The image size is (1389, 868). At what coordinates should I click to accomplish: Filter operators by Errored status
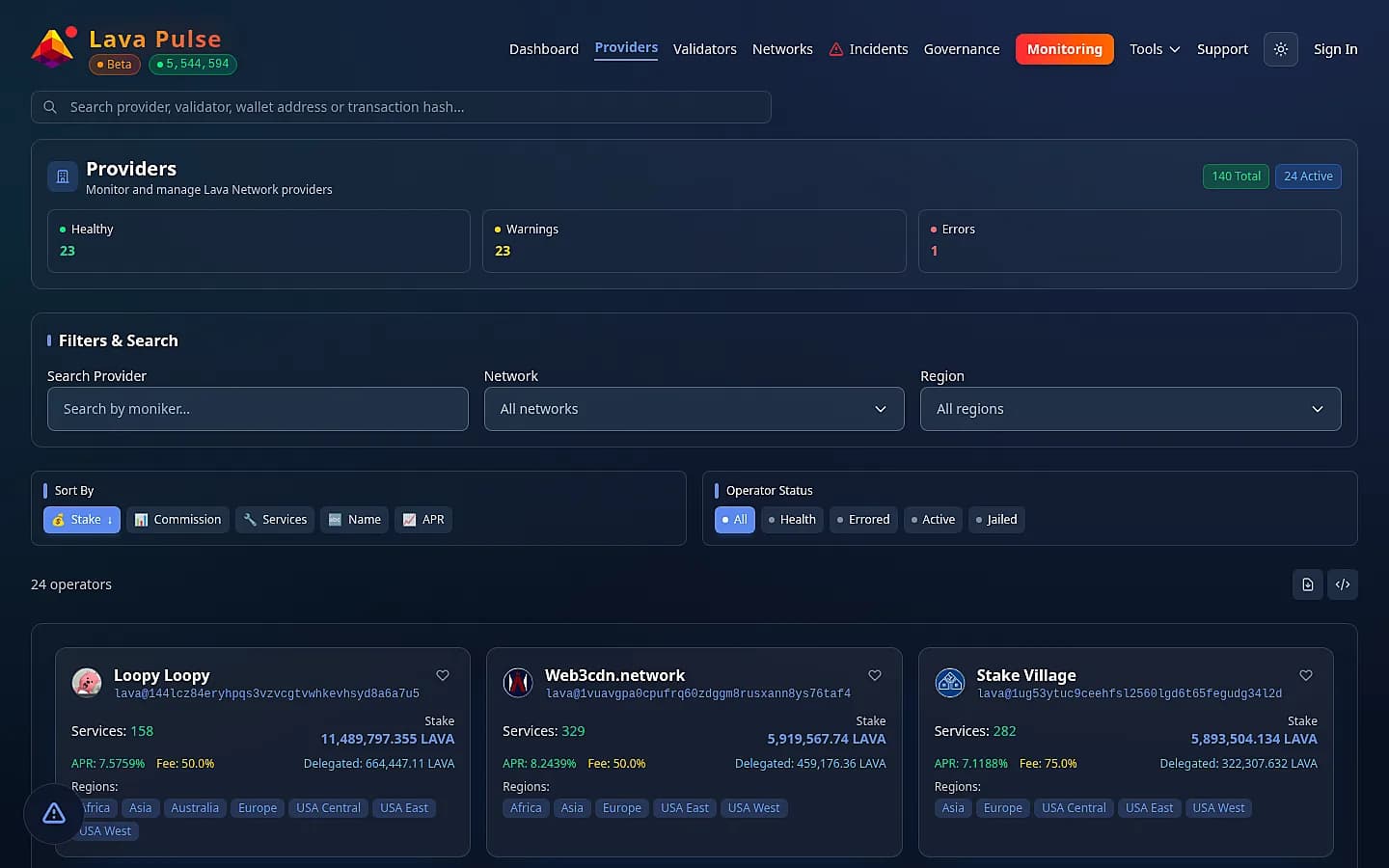click(863, 520)
